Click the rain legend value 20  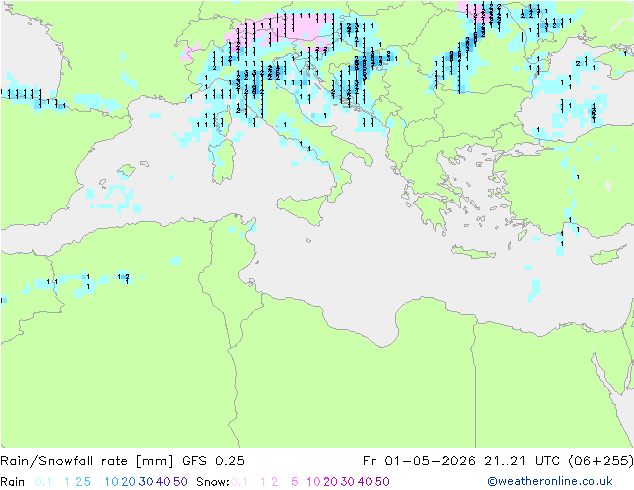128,482
